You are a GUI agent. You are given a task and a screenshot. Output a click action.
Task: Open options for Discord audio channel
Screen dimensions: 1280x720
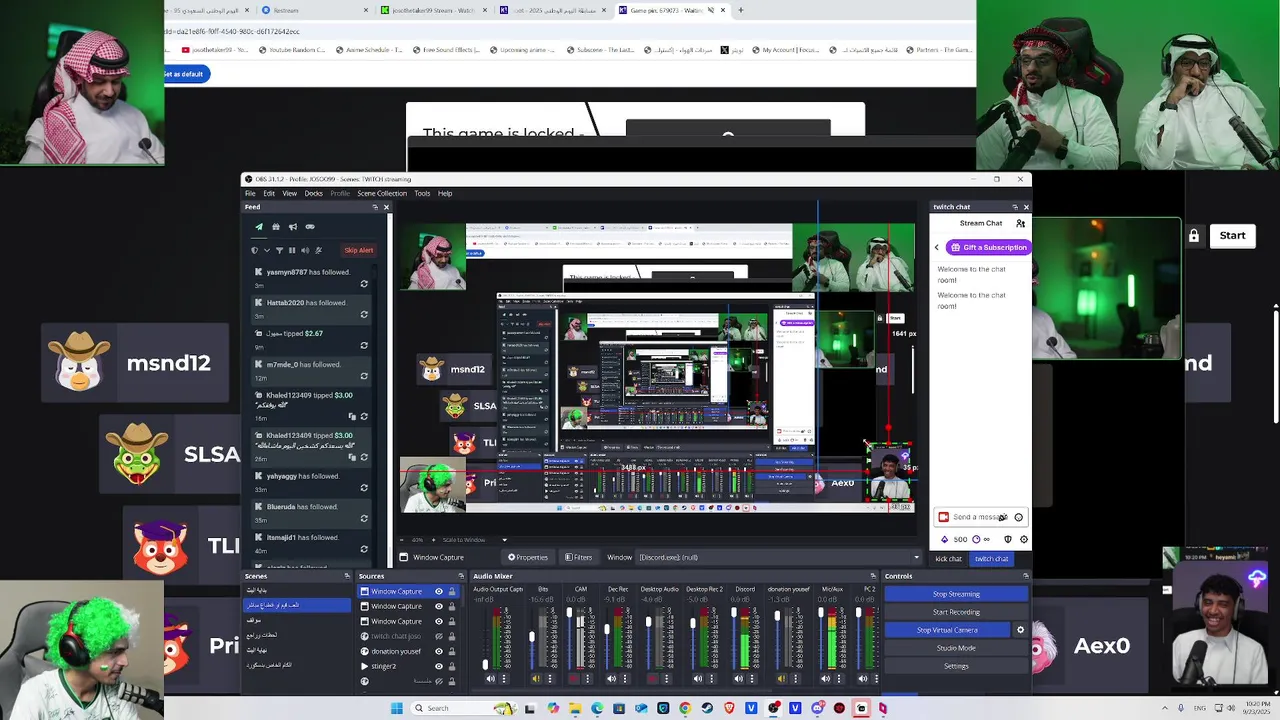752,679
